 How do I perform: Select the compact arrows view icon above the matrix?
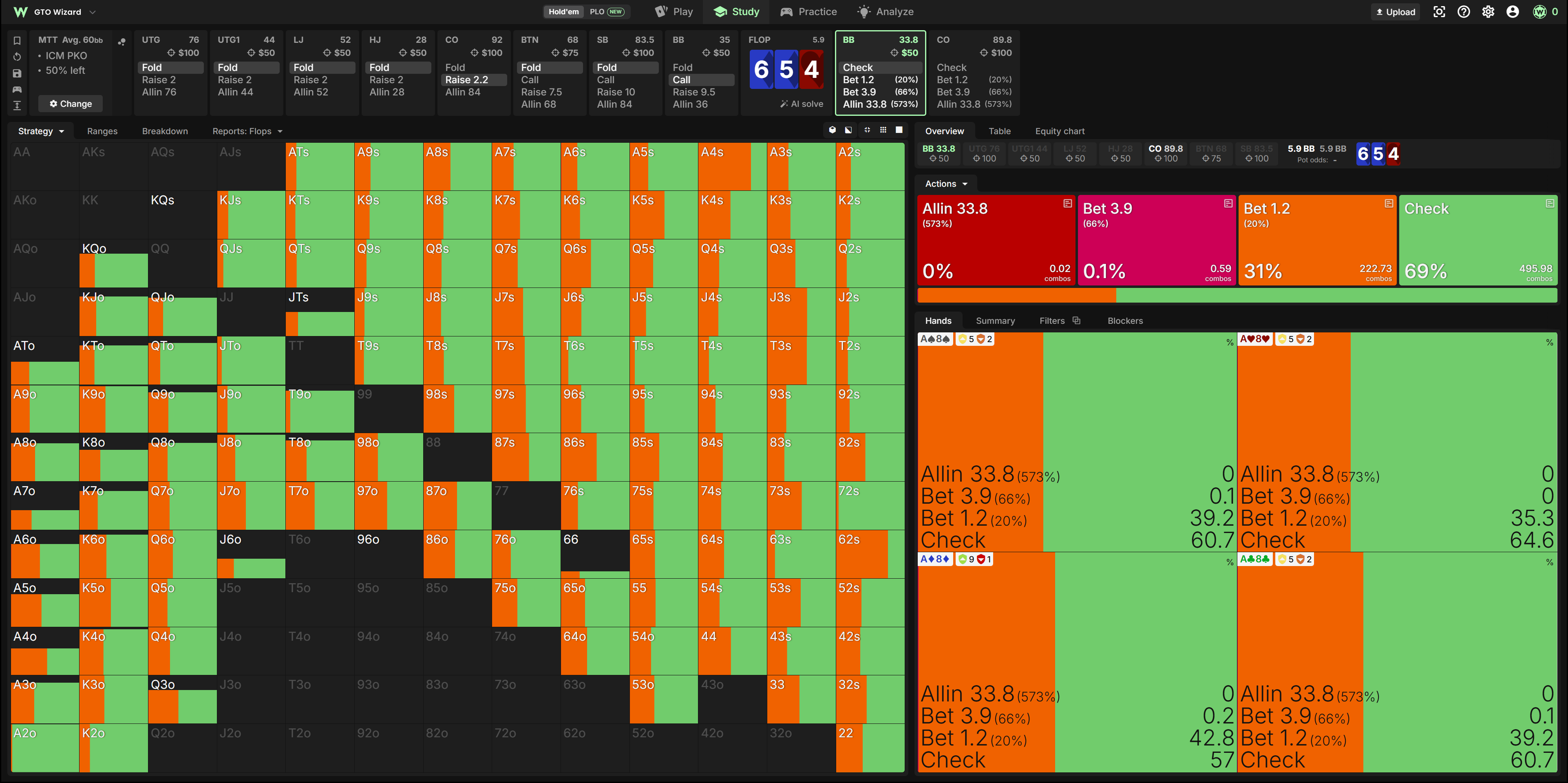(x=867, y=130)
